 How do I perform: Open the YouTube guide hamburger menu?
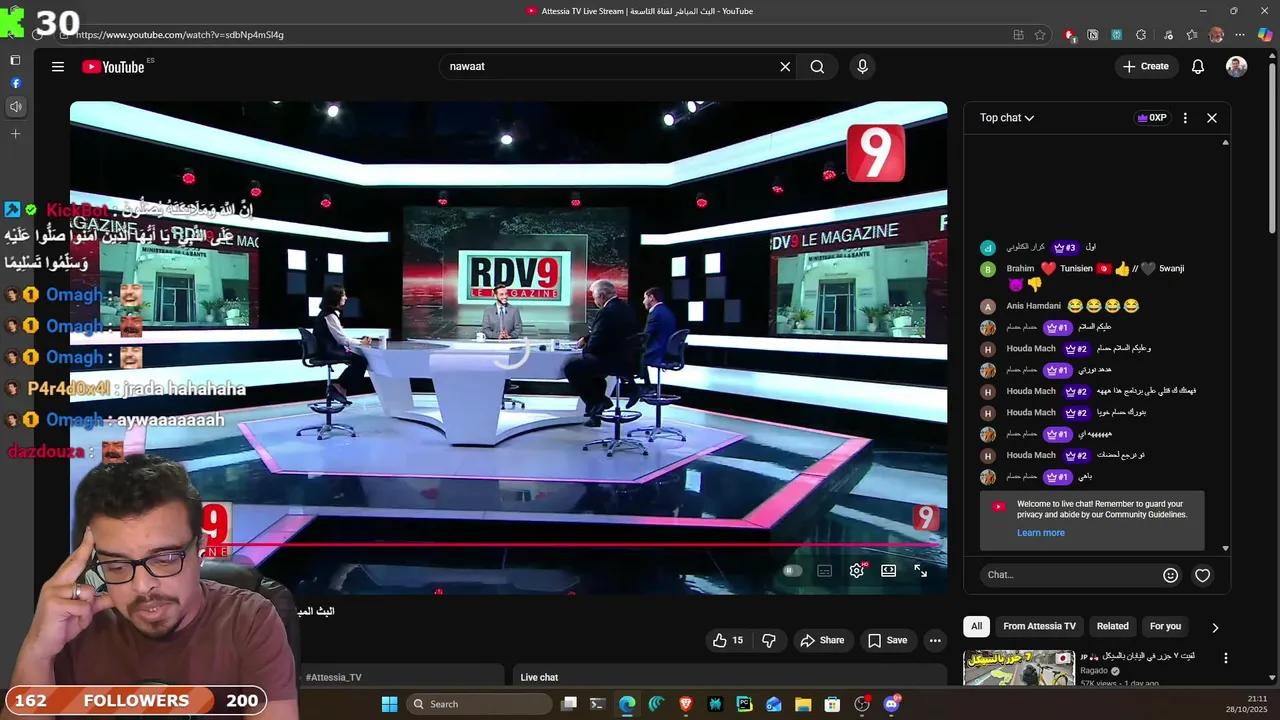point(58,67)
